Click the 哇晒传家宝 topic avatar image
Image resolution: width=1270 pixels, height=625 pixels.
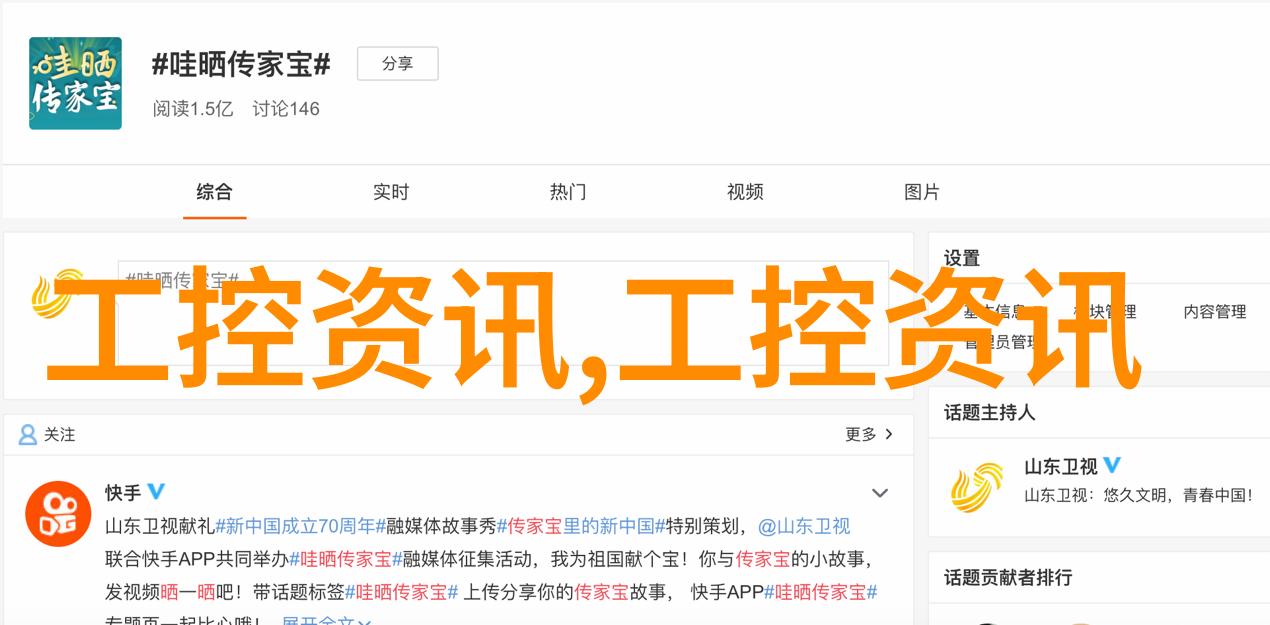point(75,83)
